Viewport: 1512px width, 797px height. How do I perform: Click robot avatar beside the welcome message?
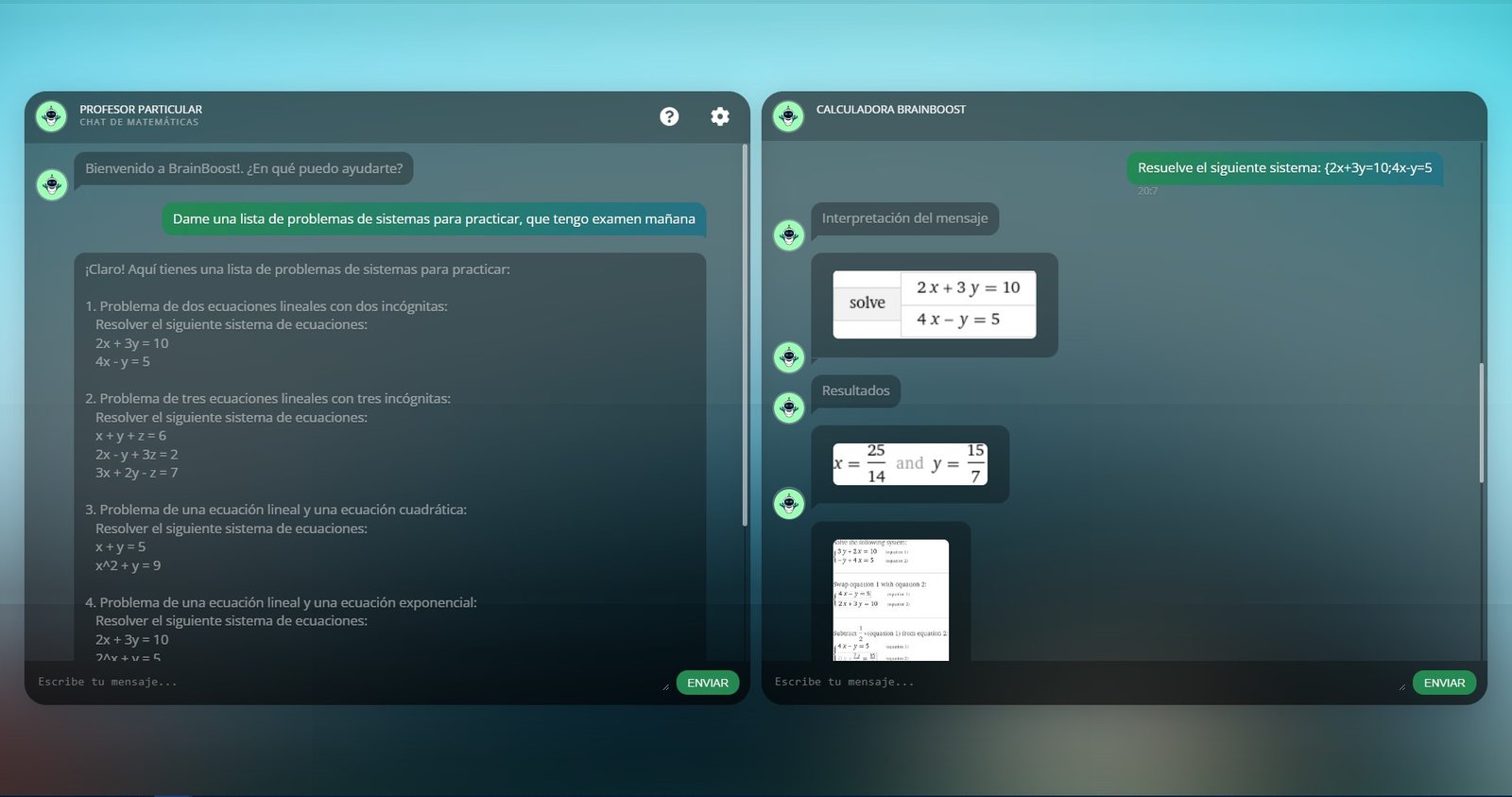coord(52,184)
